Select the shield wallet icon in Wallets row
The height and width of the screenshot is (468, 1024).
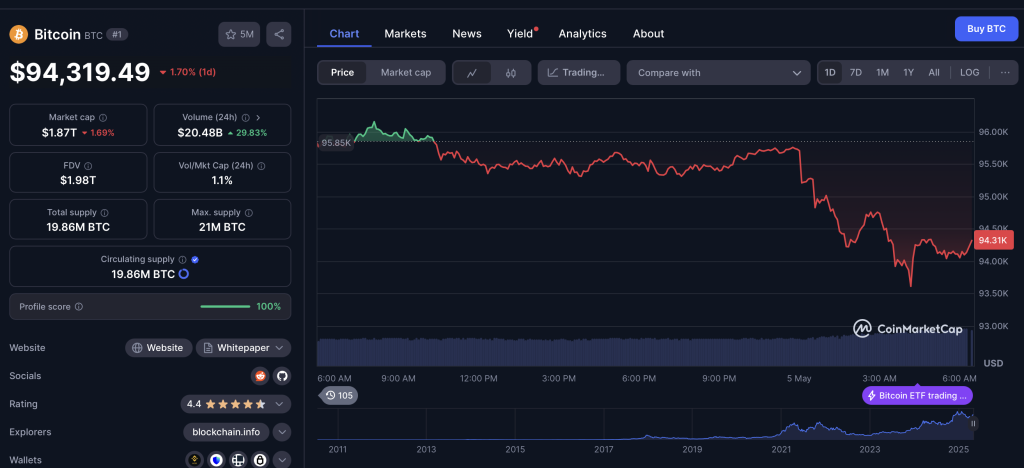coord(216,460)
